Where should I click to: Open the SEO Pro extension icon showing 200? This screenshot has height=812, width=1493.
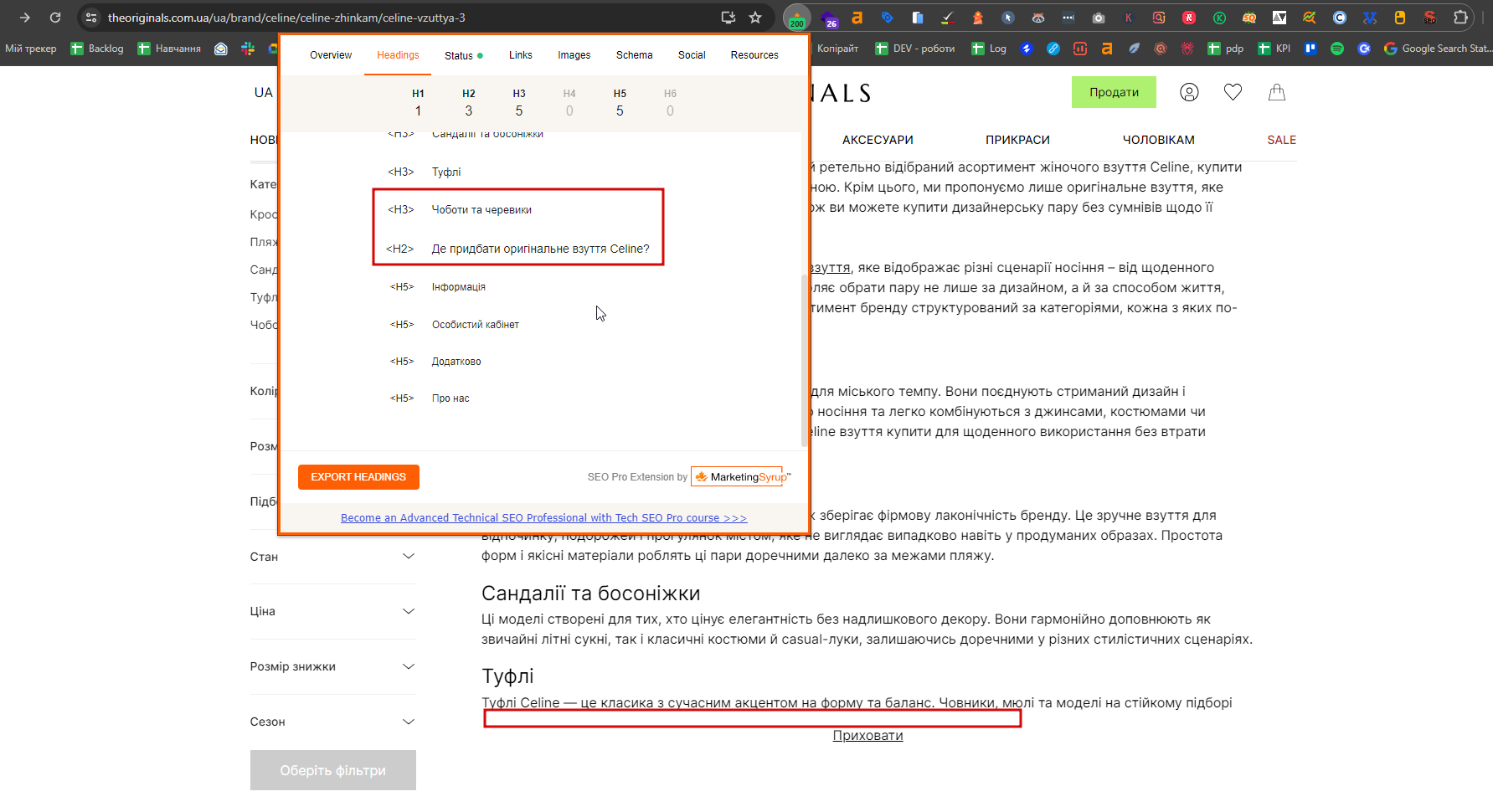click(x=797, y=18)
